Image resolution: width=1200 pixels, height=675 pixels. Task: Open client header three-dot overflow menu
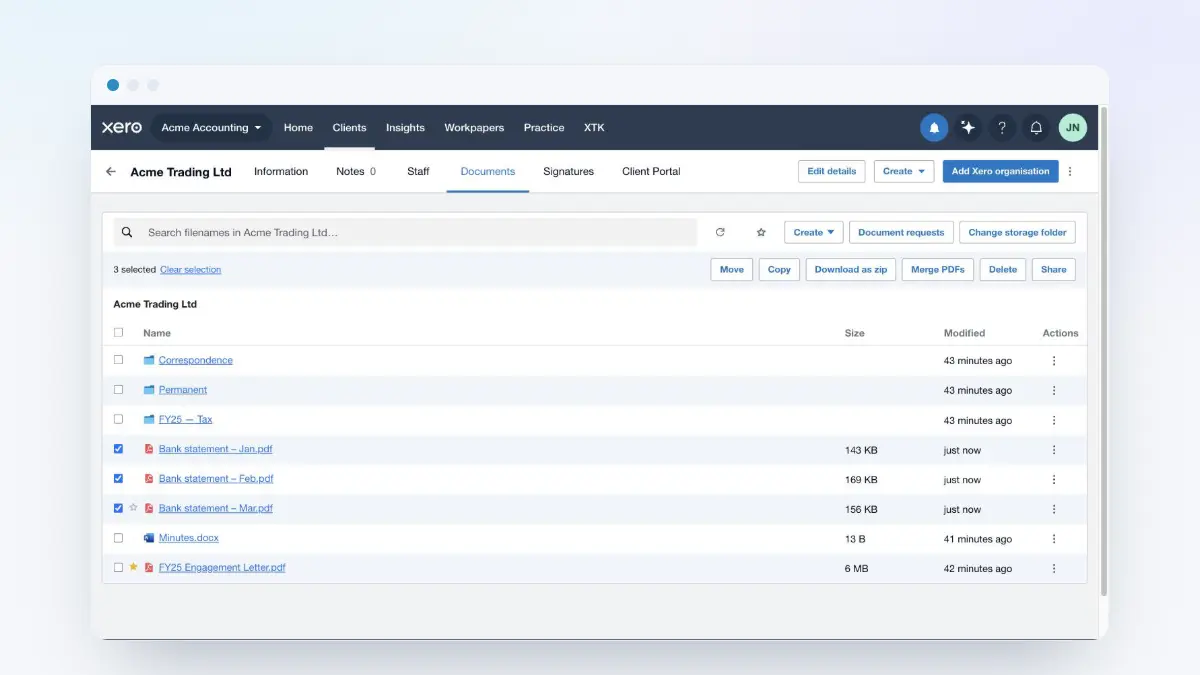1070,172
